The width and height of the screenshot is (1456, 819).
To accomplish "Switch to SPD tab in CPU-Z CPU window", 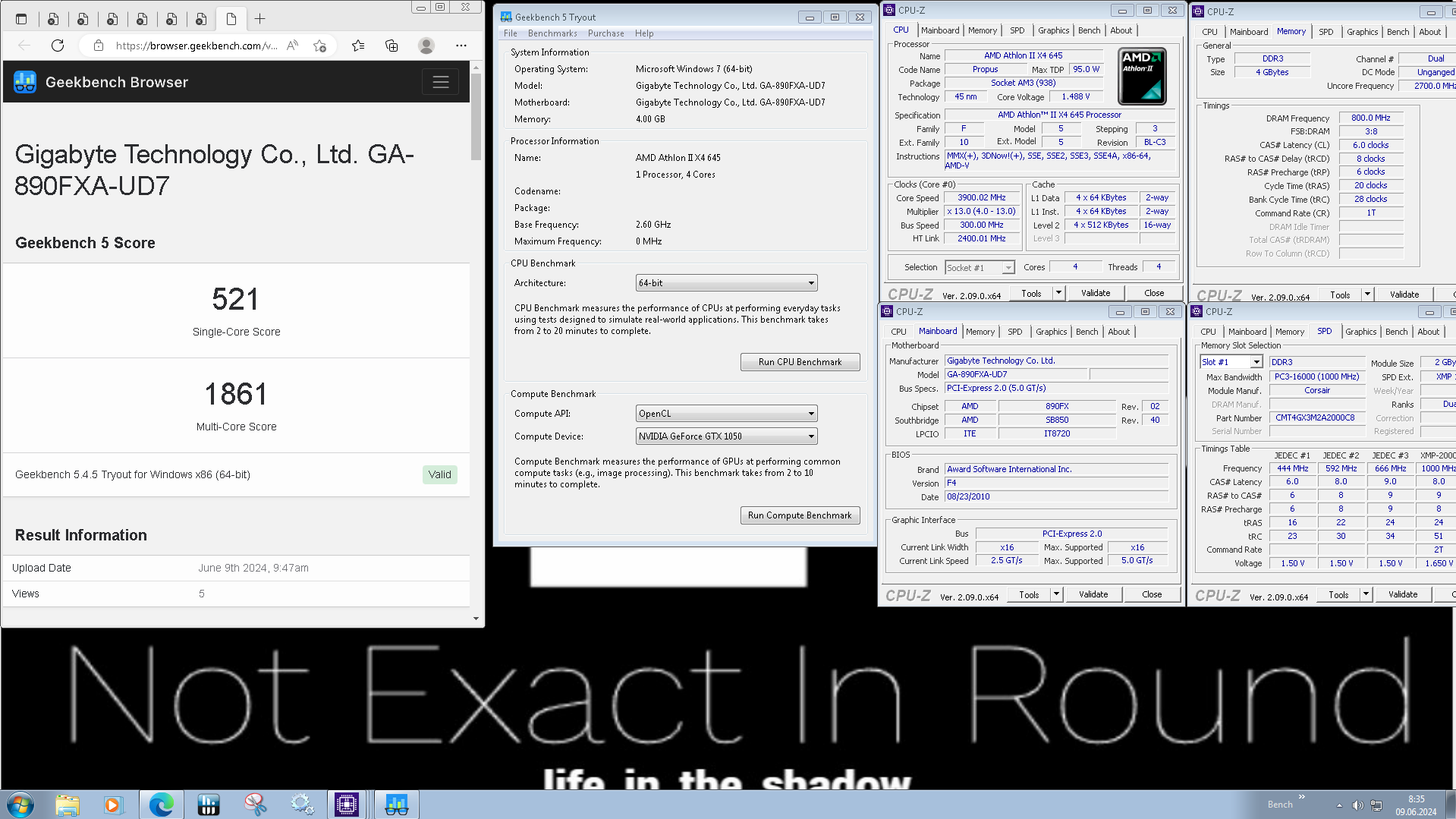I will click(1017, 30).
